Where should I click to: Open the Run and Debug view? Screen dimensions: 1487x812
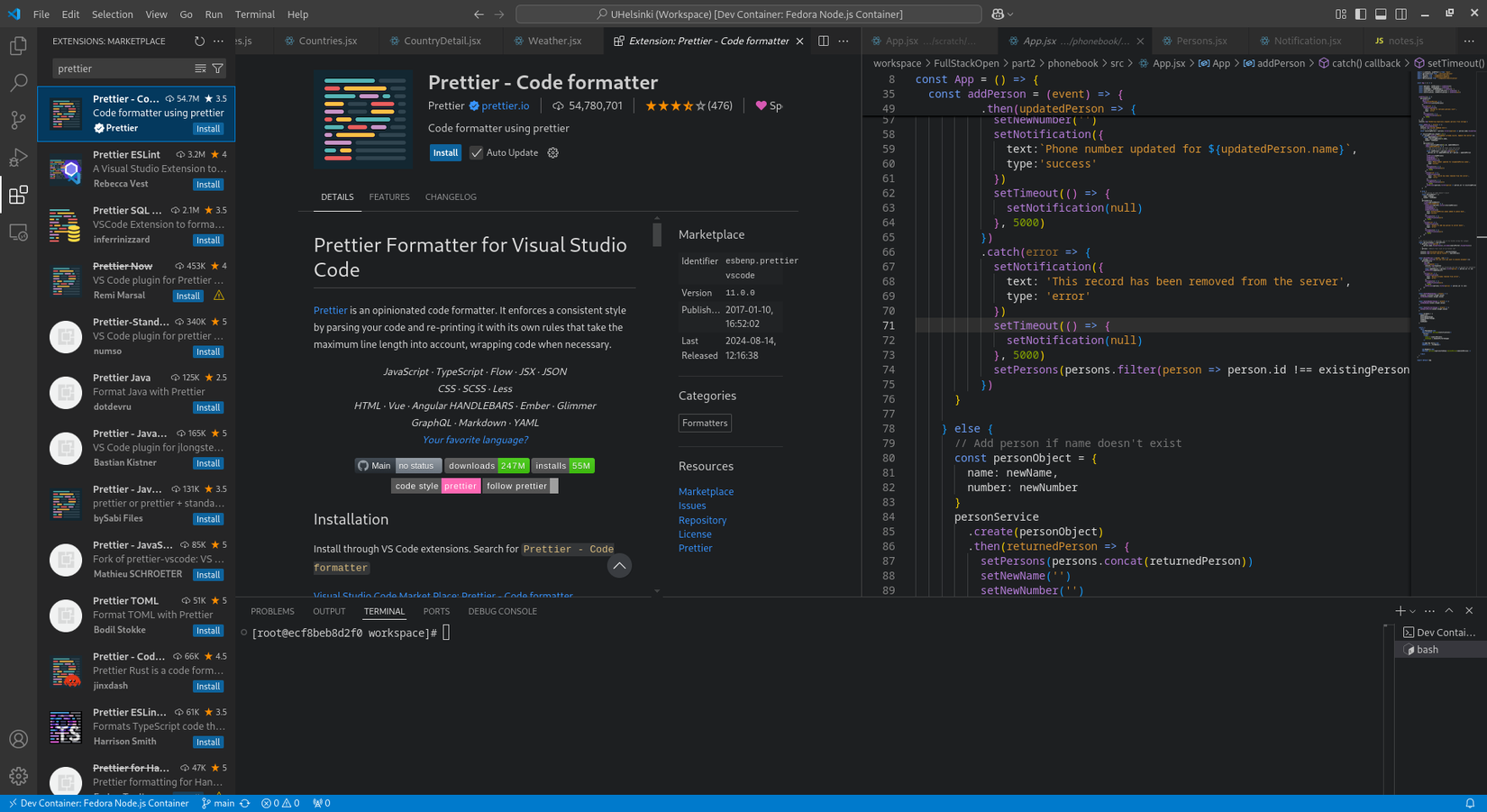pyautogui.click(x=18, y=157)
